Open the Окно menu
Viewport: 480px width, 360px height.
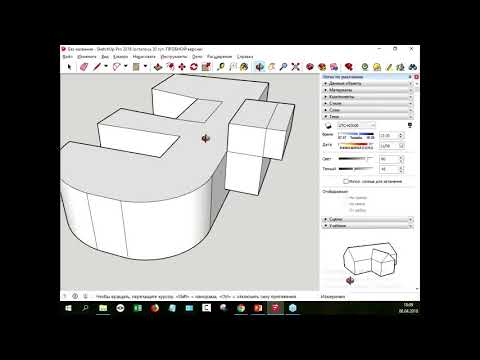tap(197, 57)
